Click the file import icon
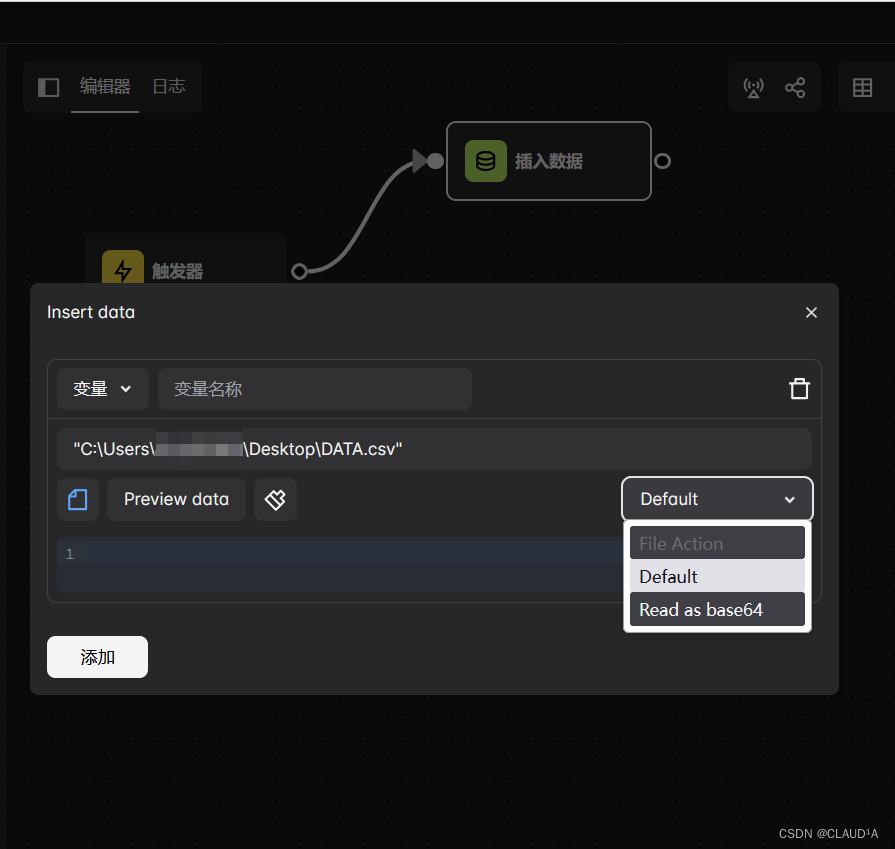 78,499
